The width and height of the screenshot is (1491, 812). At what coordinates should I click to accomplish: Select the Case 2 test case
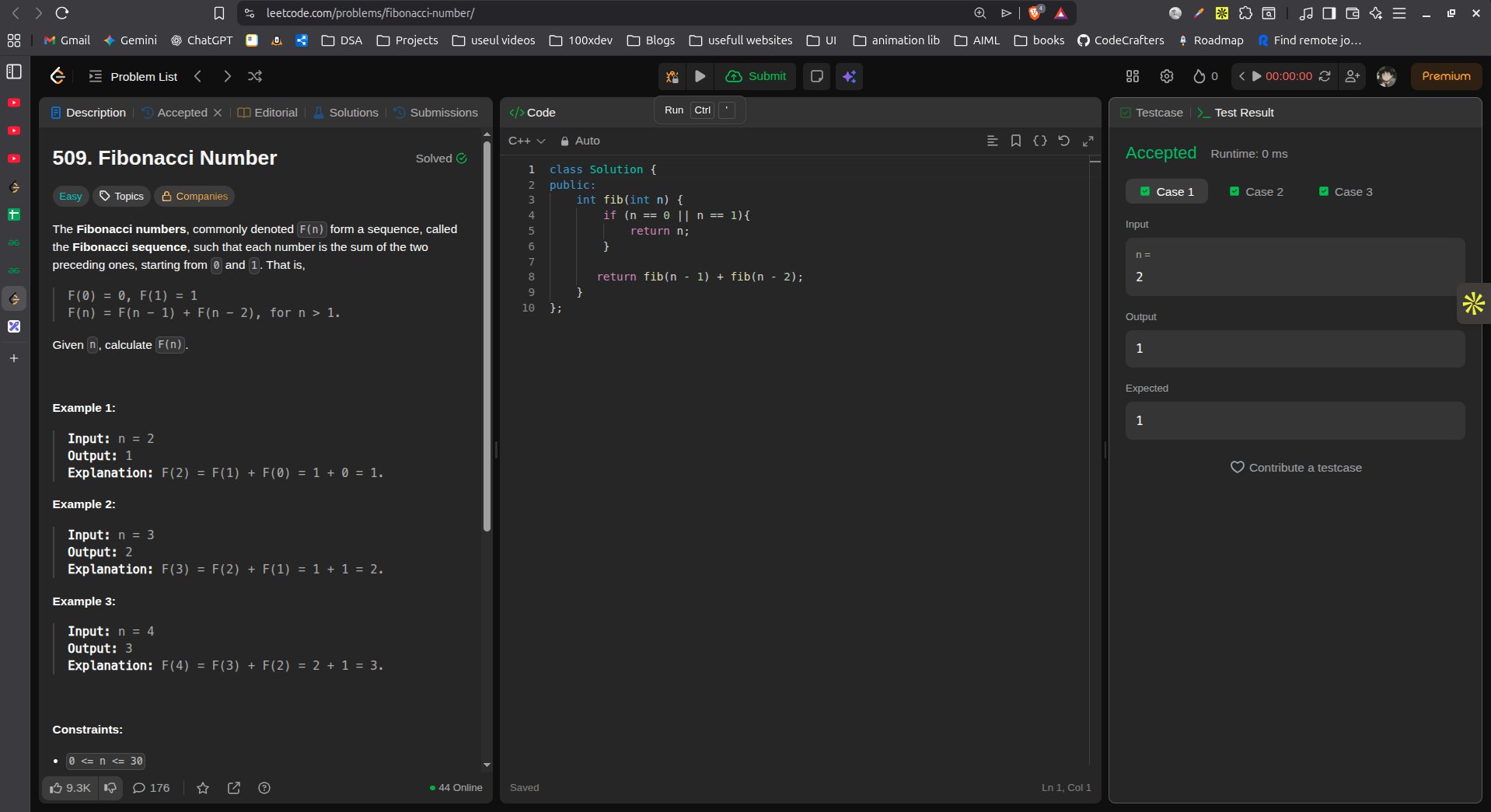coord(1256,192)
